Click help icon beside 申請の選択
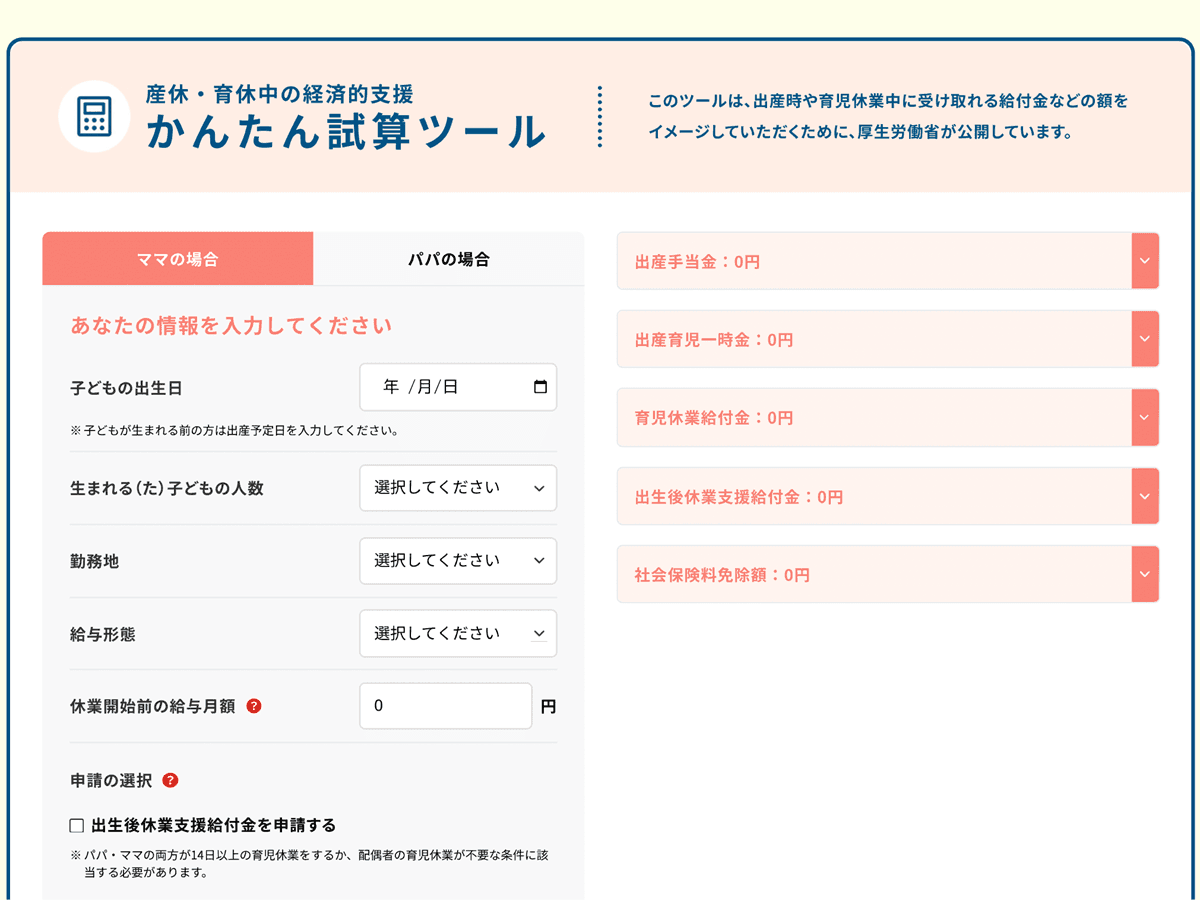Screen dimensions: 1200x900 (x=170, y=780)
